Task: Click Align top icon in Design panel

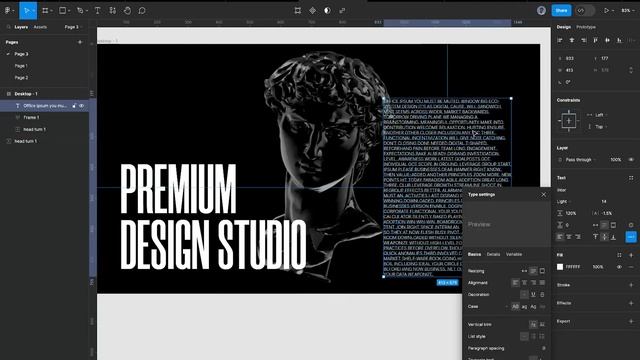Action: [x=596, y=40]
